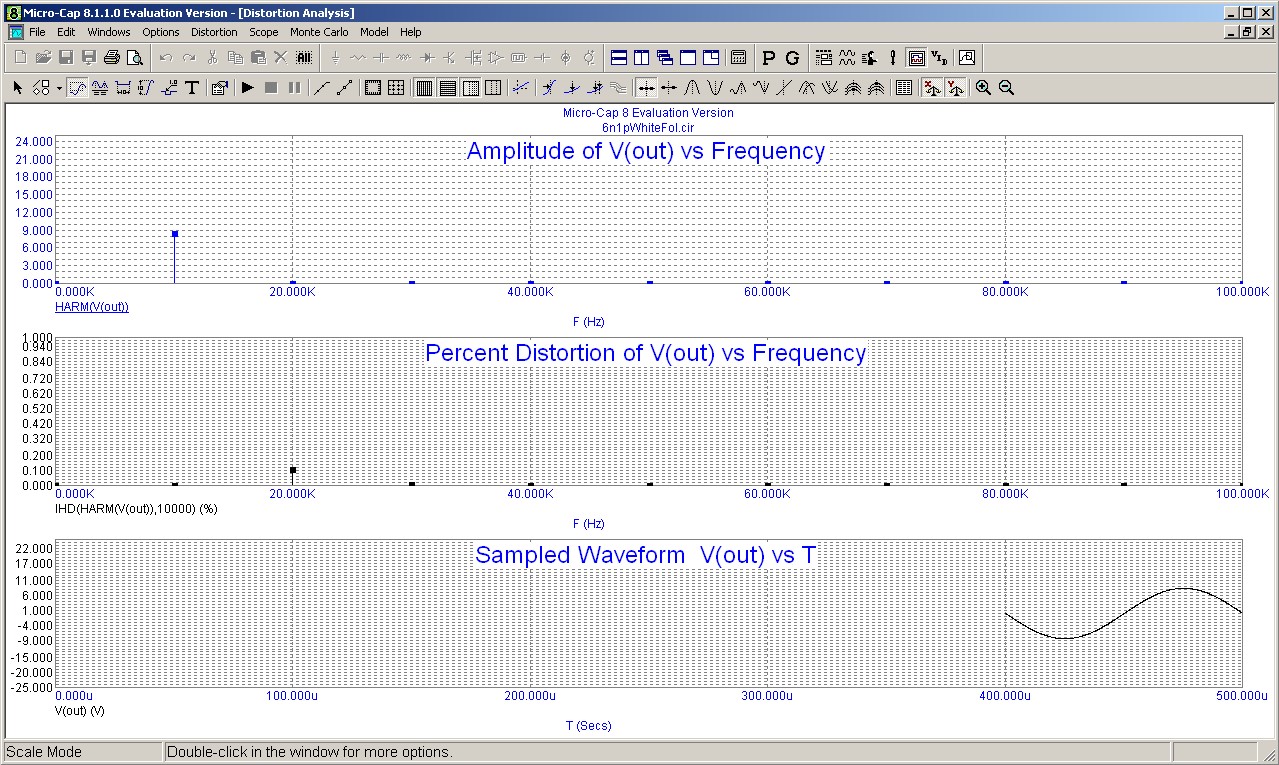Open the Help menu
This screenshot has height=765, width=1279.
coord(410,32)
